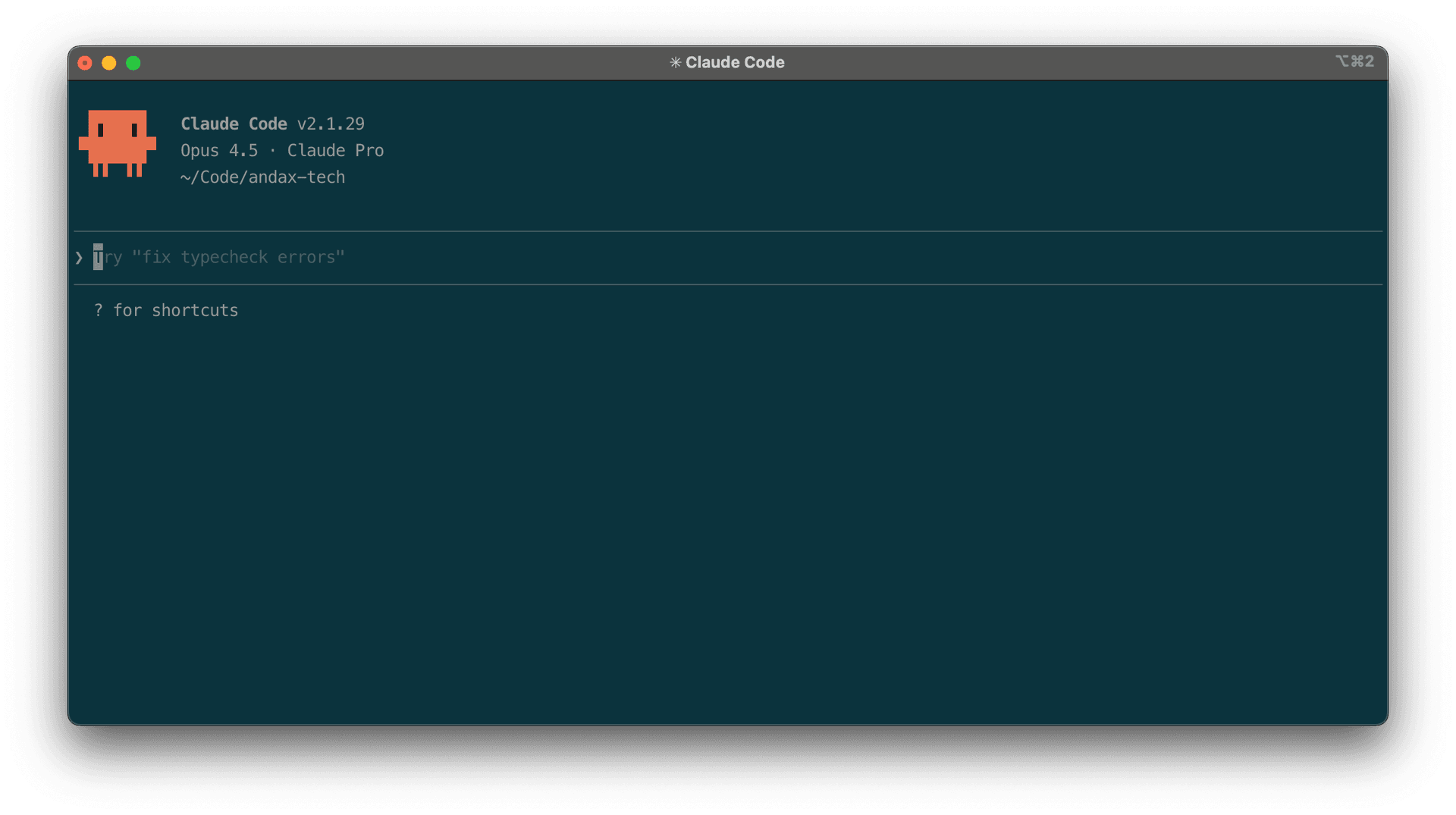Click the empty terminal area below shortcuts hint

tap(728, 516)
